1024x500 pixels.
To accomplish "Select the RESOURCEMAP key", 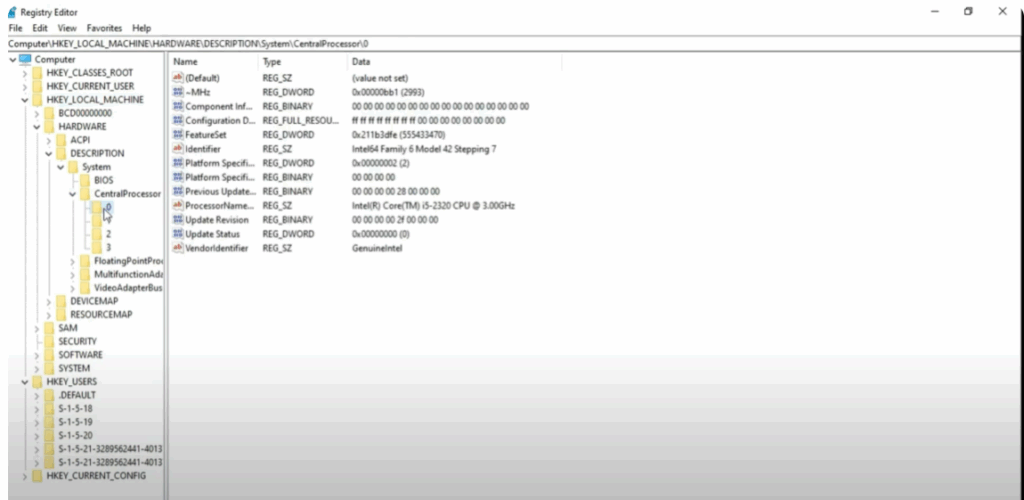I will [101, 315].
